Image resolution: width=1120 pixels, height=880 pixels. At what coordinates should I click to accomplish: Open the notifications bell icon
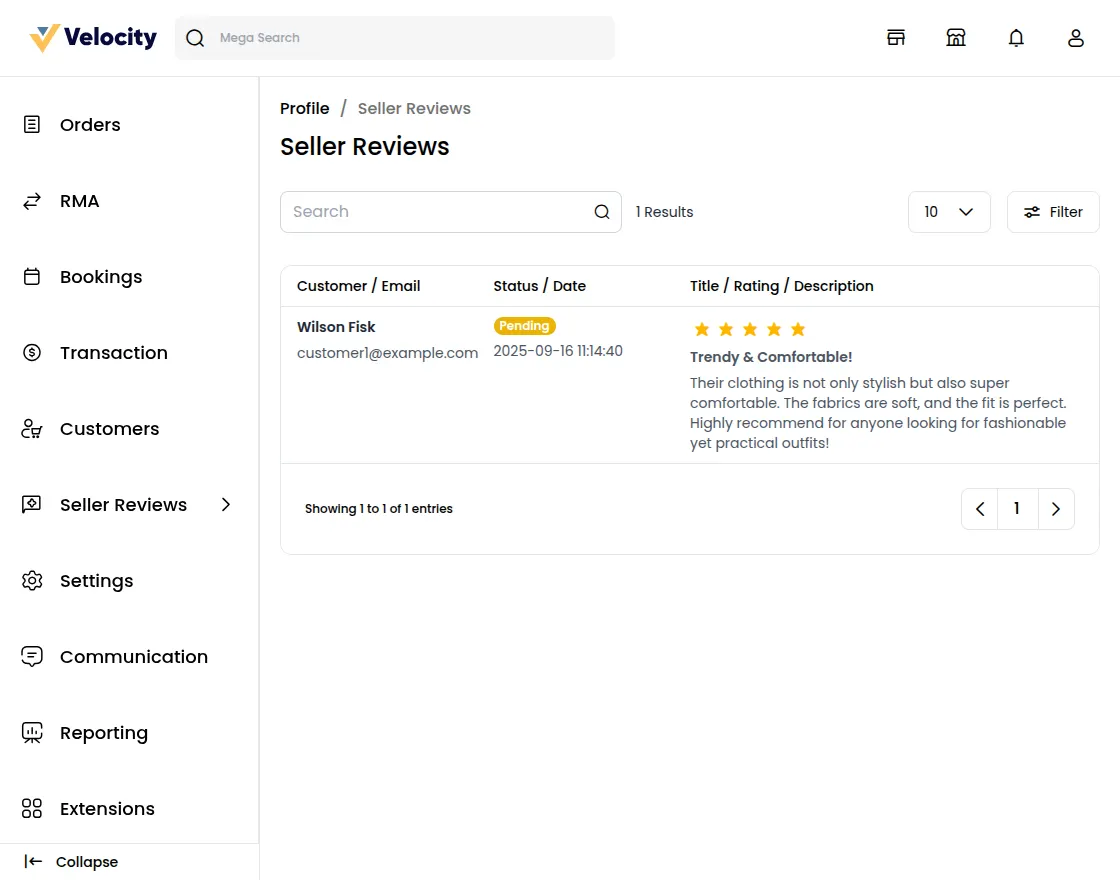click(x=1016, y=37)
